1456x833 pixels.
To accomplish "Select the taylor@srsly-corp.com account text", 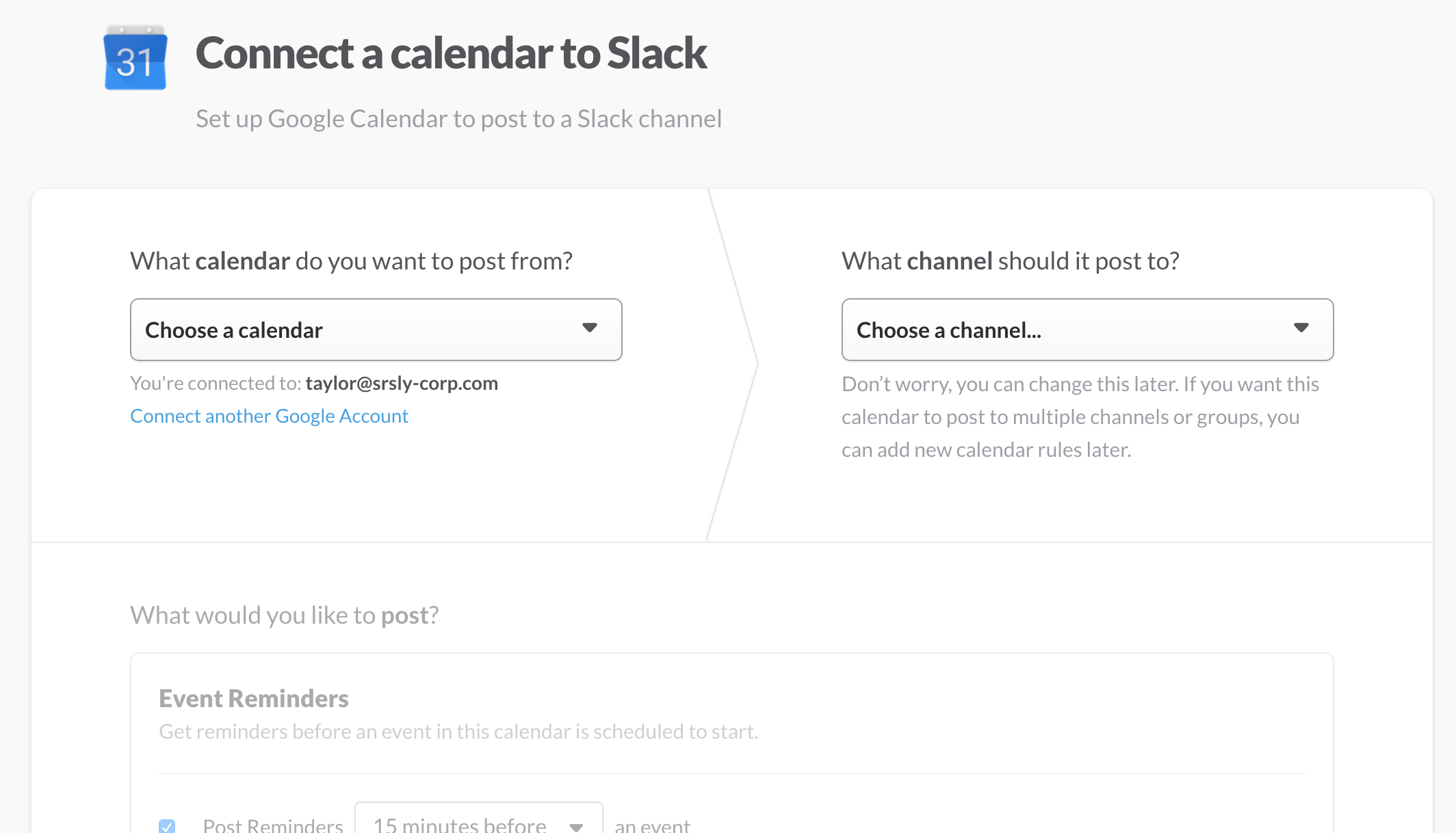I will pyautogui.click(x=402, y=383).
